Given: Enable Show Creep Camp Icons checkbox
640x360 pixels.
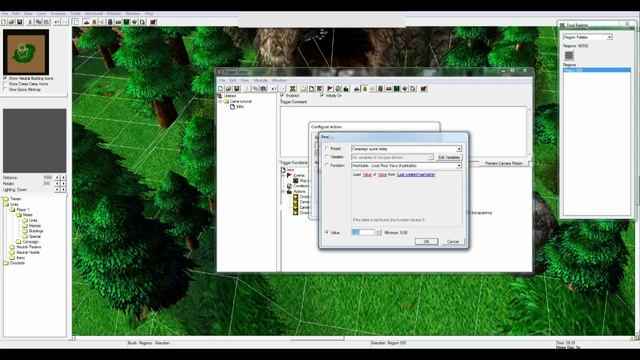Looking at the screenshot, I should 5,84.
